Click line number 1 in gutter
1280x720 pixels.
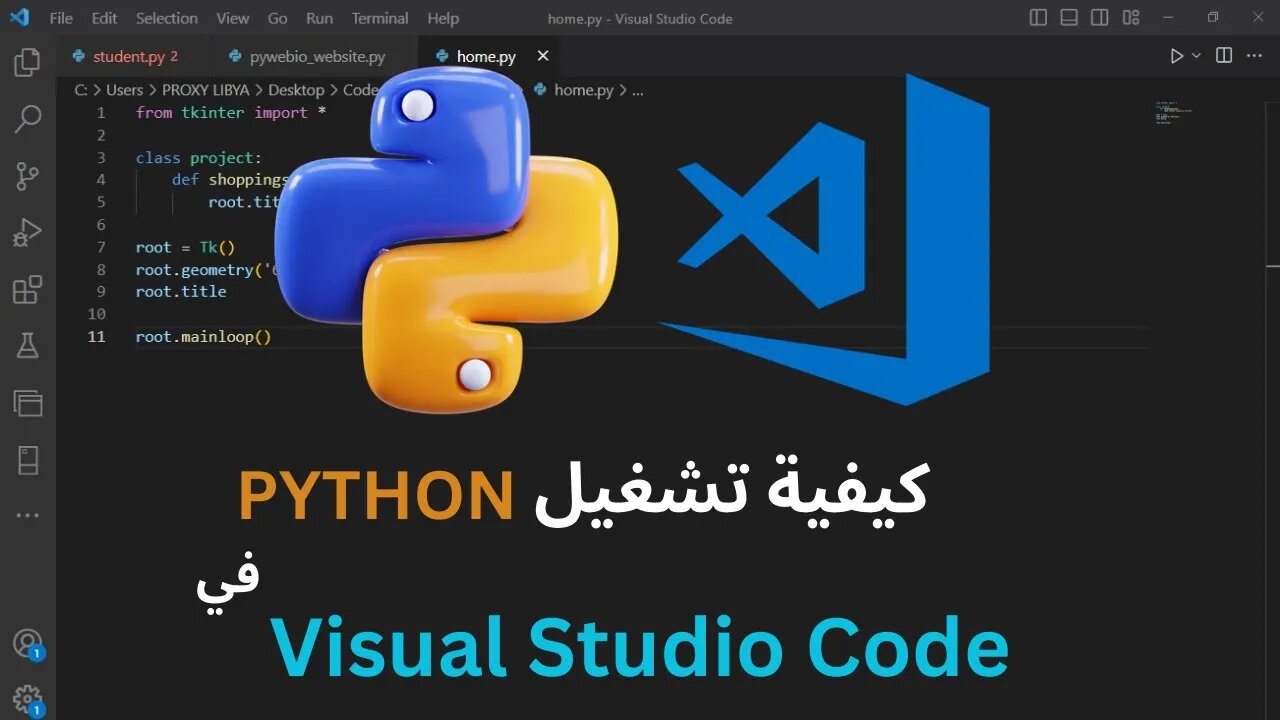(101, 113)
